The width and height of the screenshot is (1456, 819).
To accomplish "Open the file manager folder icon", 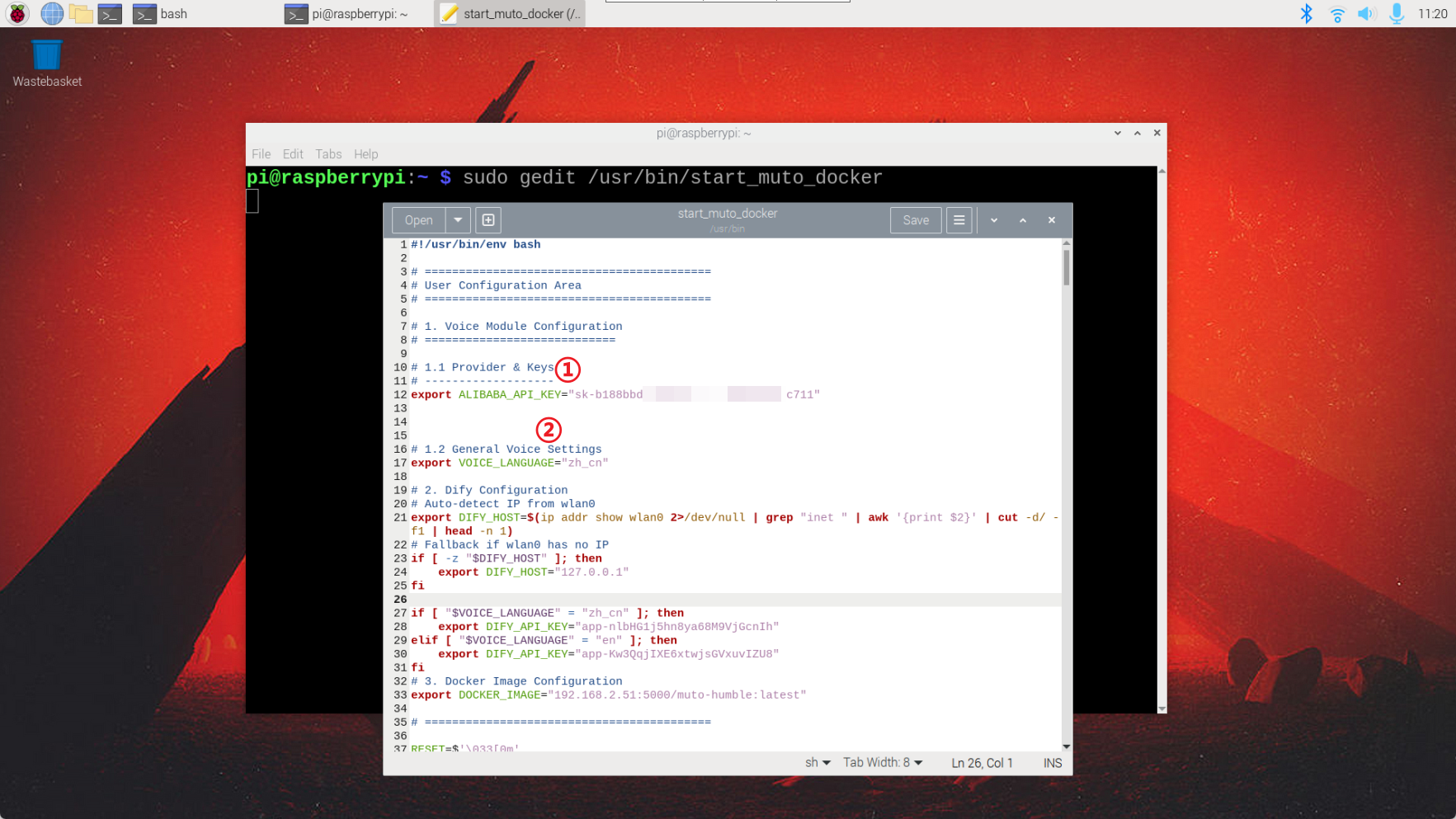I will (x=81, y=13).
